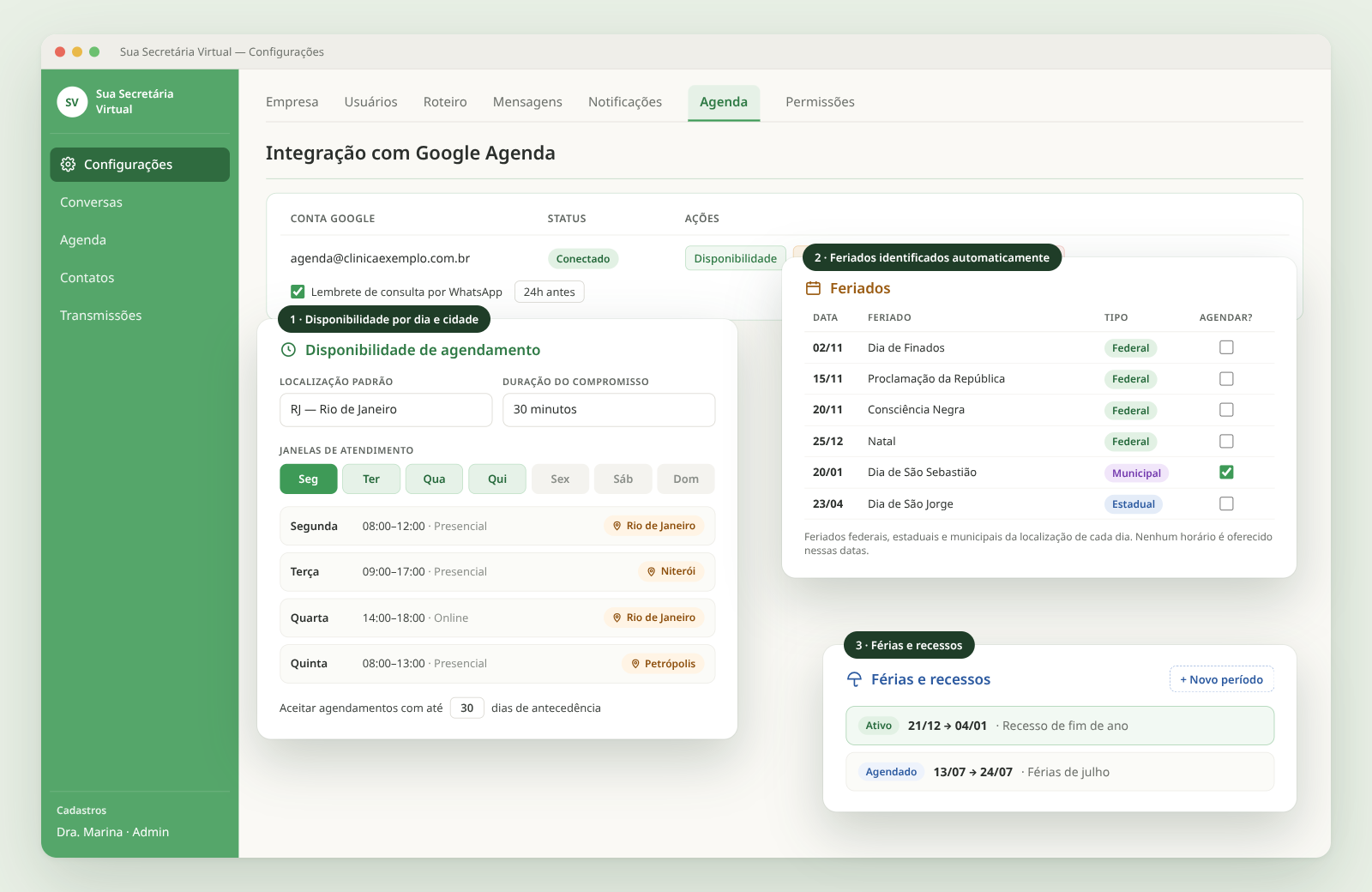This screenshot has width=1372, height=892.
Task: Switch to the Empresa tab
Action: [292, 102]
